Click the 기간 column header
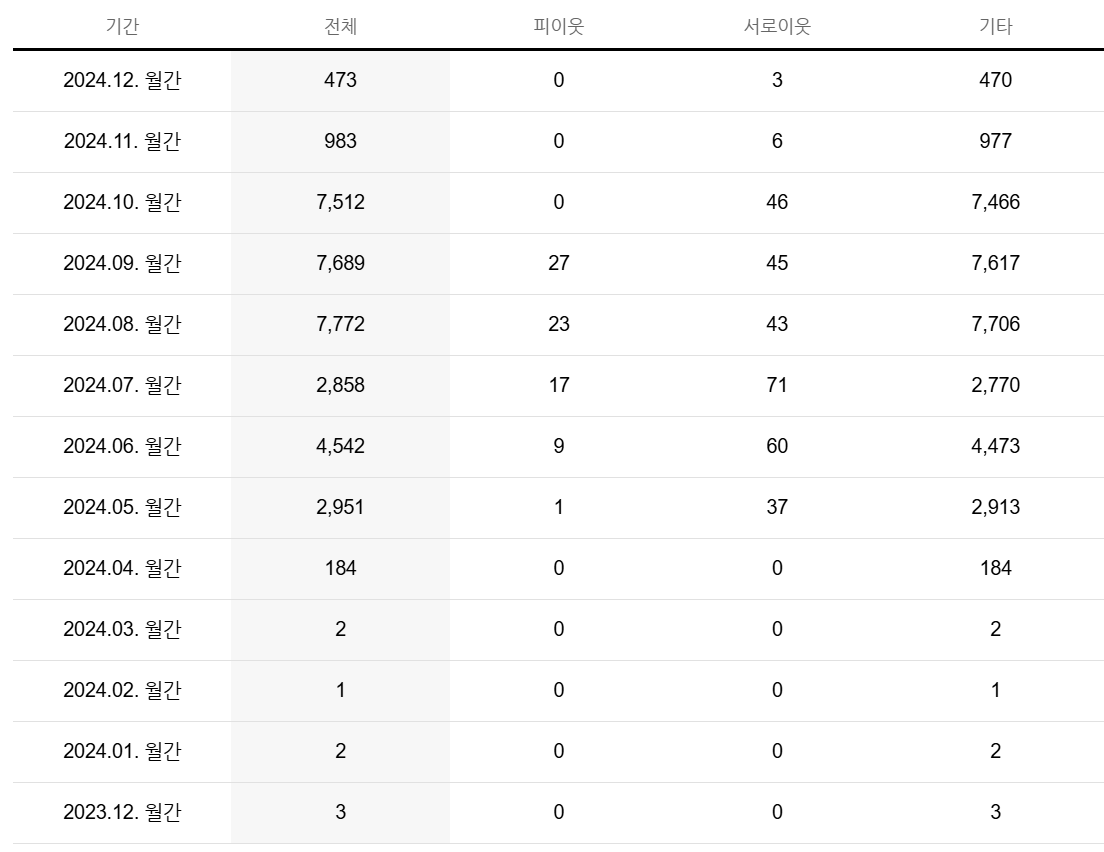Image resolution: width=1104 pixels, height=852 pixels. (122, 26)
